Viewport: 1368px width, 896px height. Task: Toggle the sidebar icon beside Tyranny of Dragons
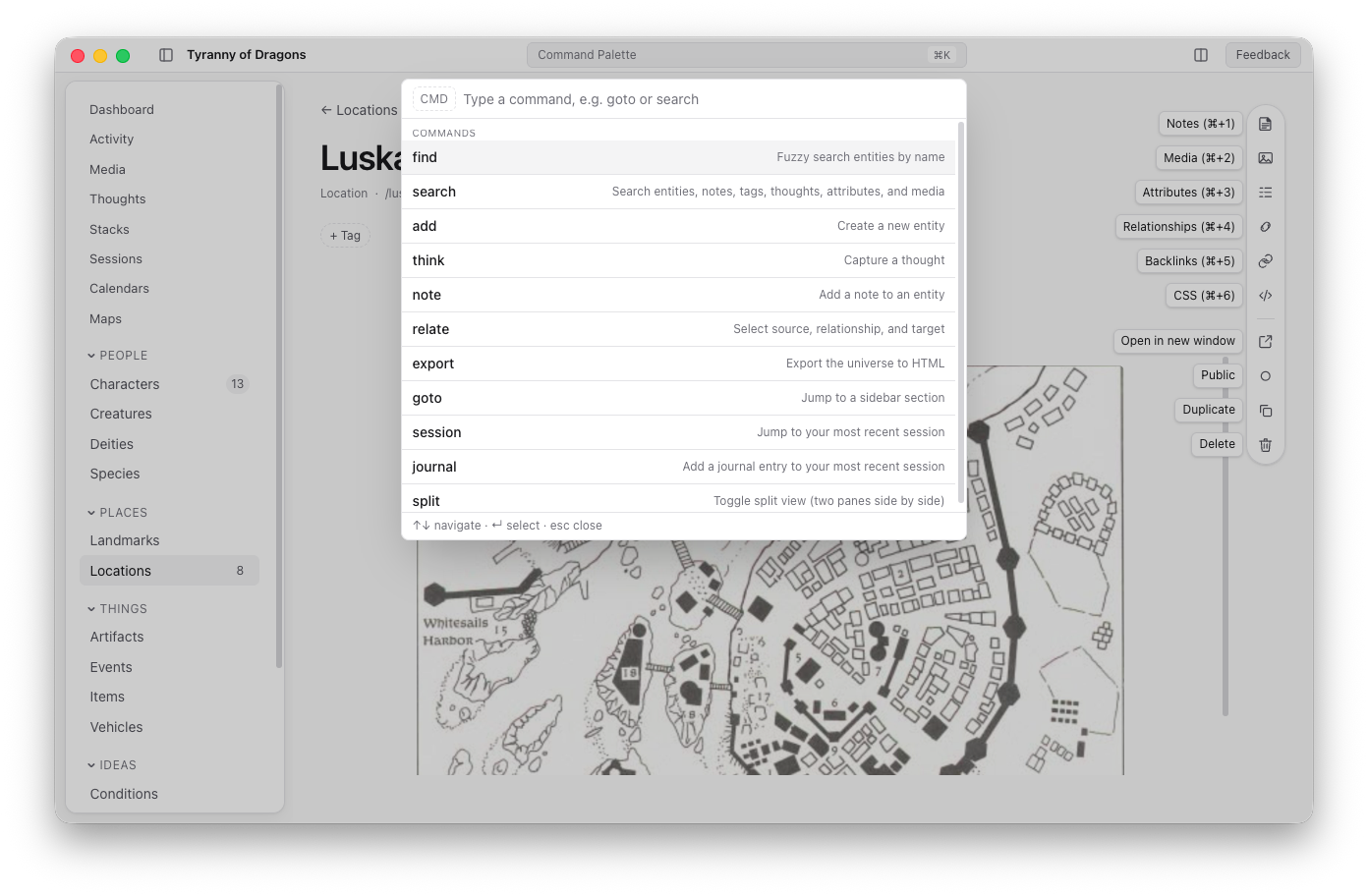(x=166, y=55)
